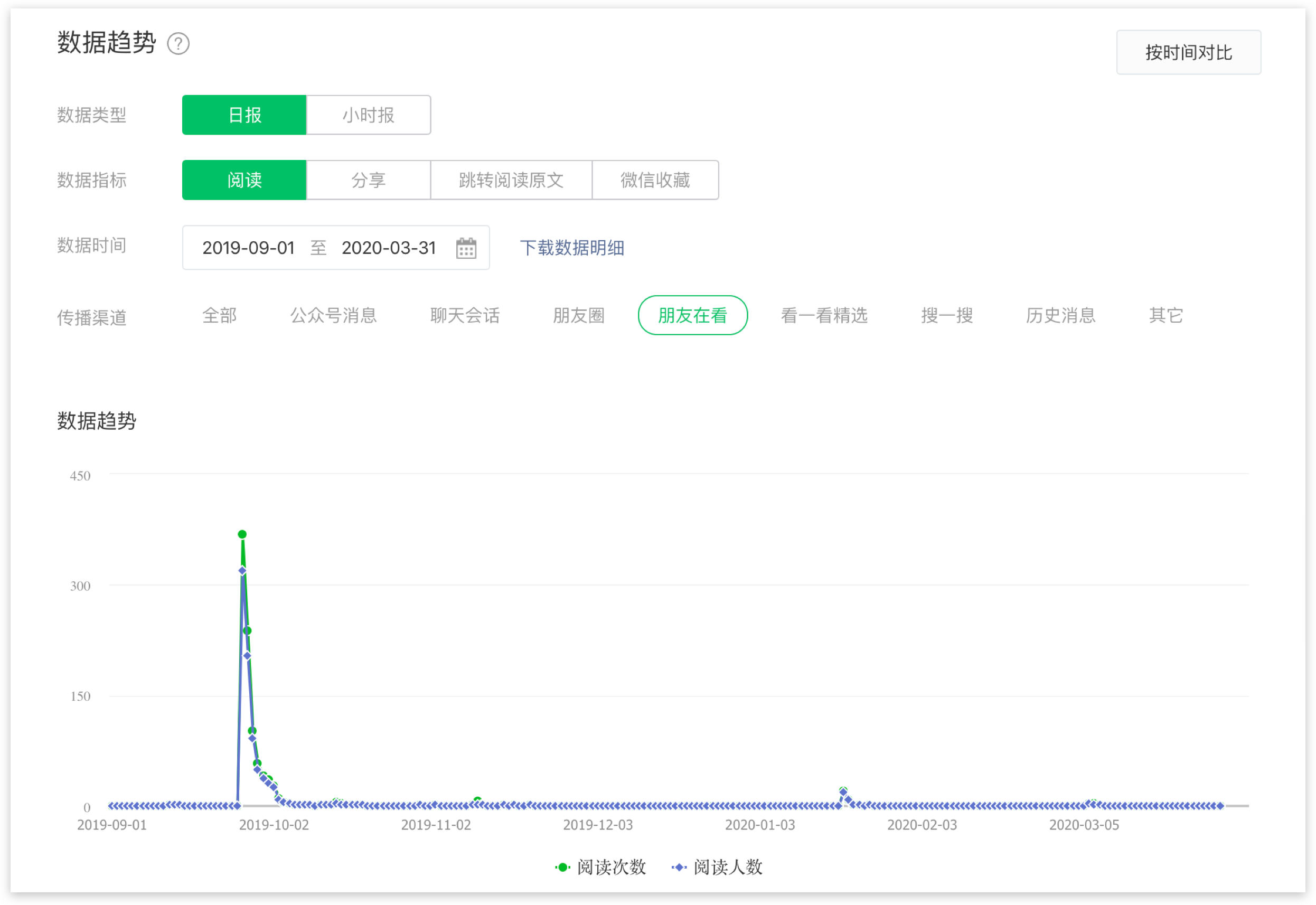Select the 看一看精选 channel

click(x=824, y=315)
